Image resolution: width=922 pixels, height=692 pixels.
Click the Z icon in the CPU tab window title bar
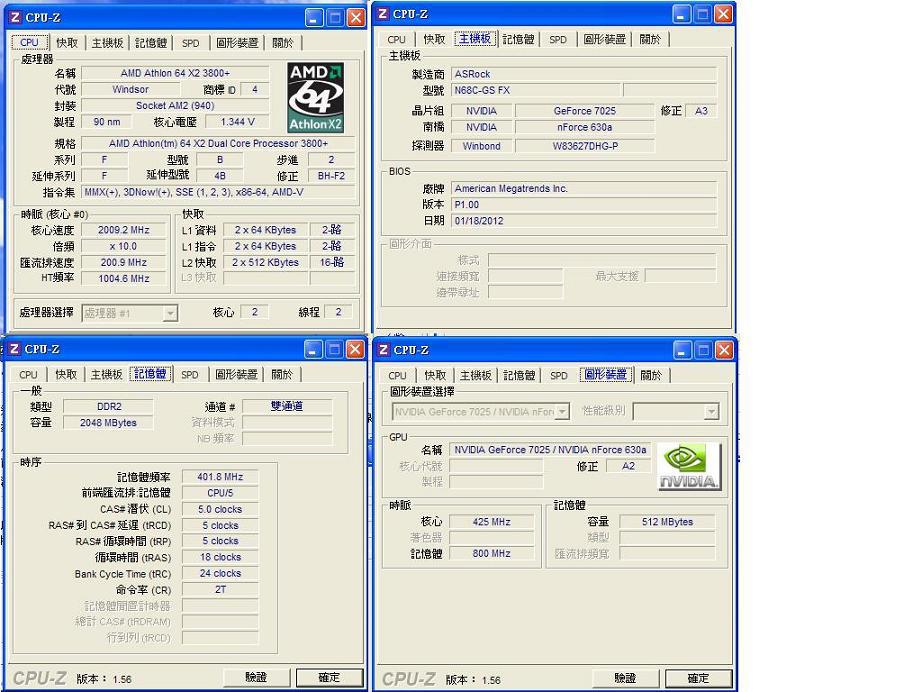click(x=15, y=17)
